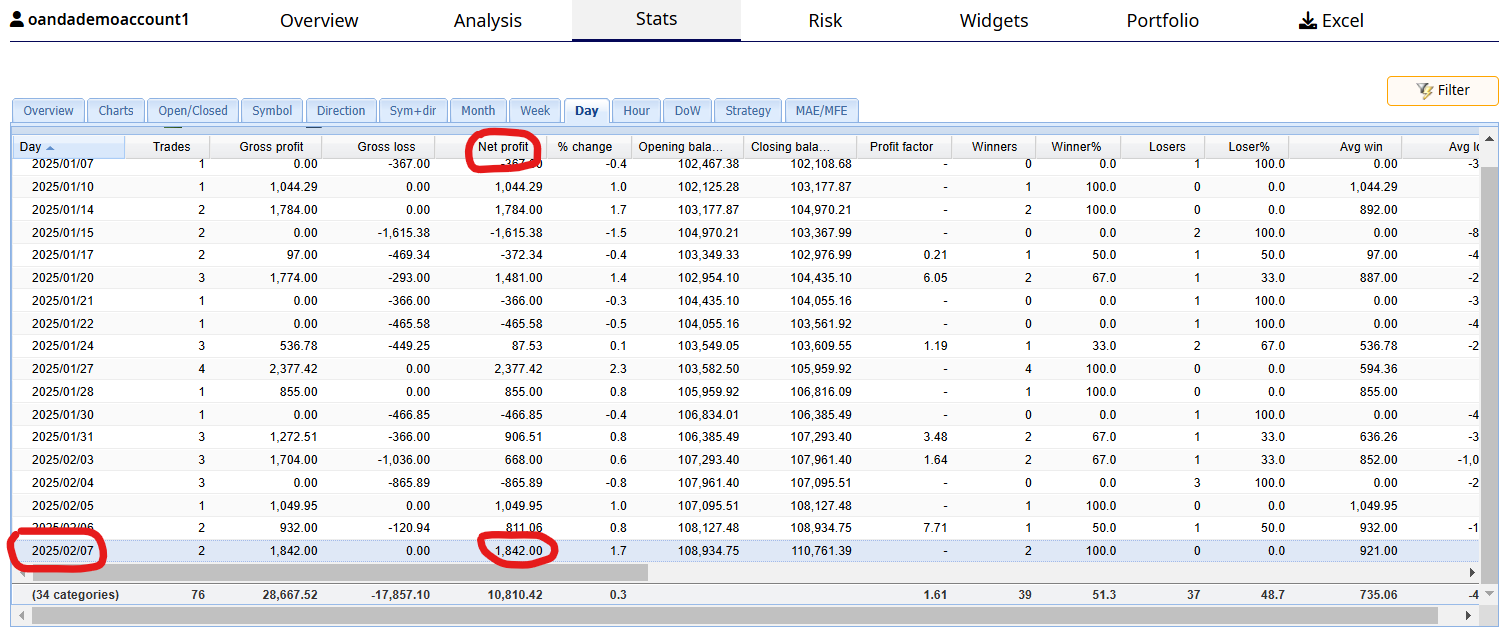This screenshot has width=1507, height=632.
Task: Click the oandademoaccount1 user icon
Action: tap(18, 19)
